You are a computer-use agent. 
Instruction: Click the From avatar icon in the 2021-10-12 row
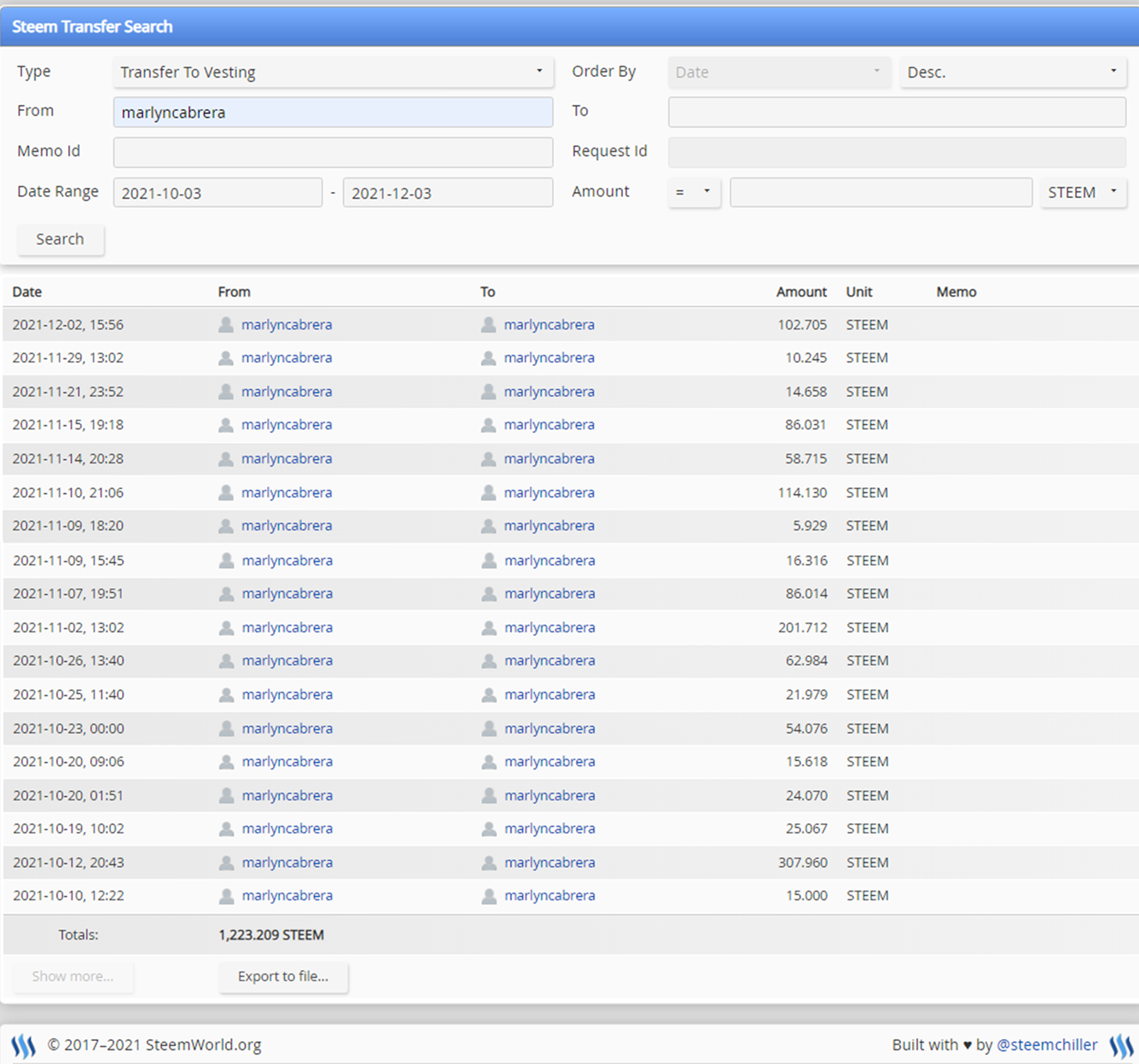point(226,863)
